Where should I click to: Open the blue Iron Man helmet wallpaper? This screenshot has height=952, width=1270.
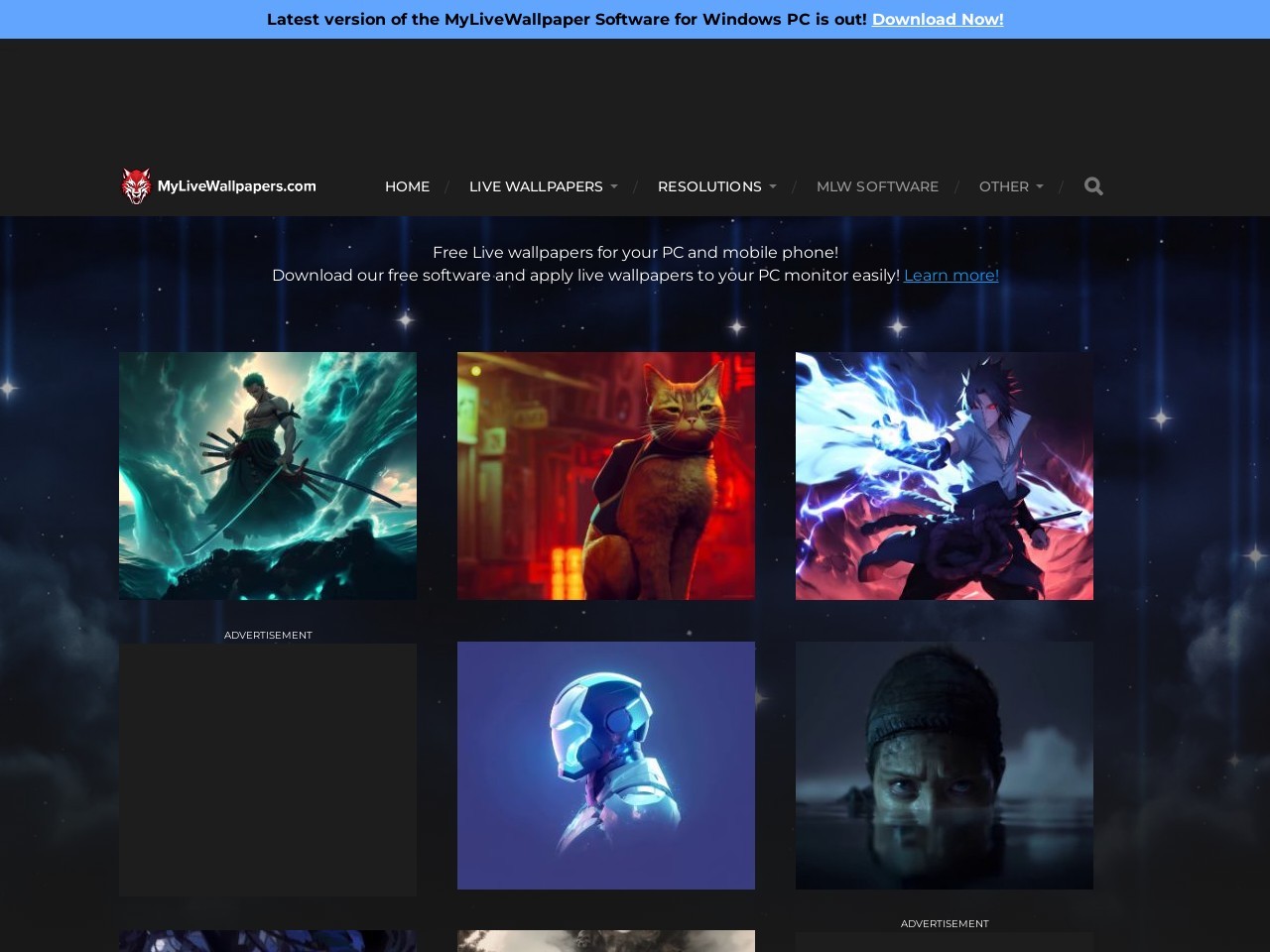point(606,766)
